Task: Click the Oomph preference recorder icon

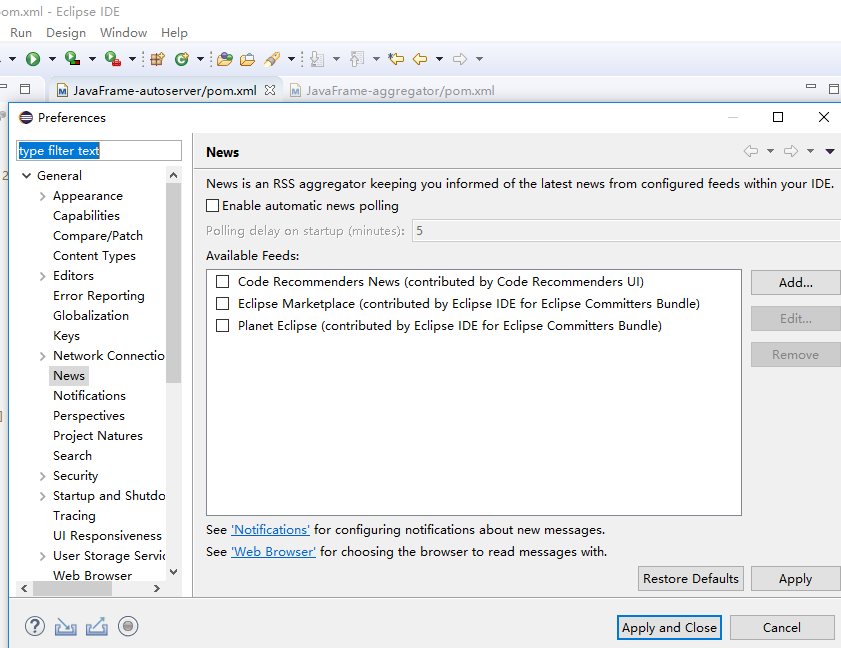Action: [128, 626]
